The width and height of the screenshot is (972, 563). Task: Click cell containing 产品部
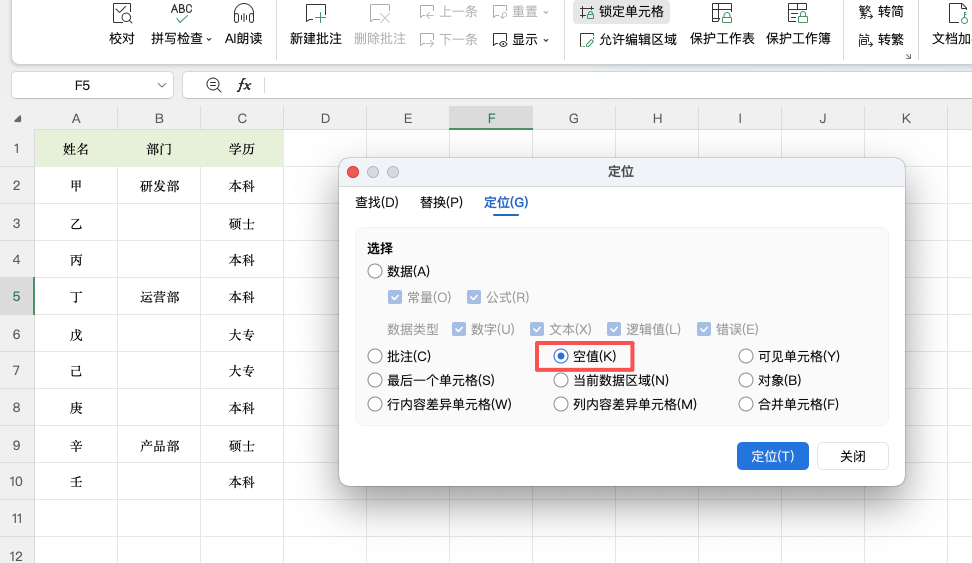click(159, 445)
